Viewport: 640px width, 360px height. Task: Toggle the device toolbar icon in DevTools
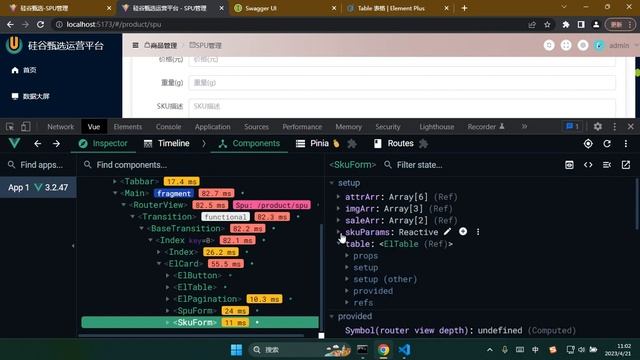tap(25, 127)
